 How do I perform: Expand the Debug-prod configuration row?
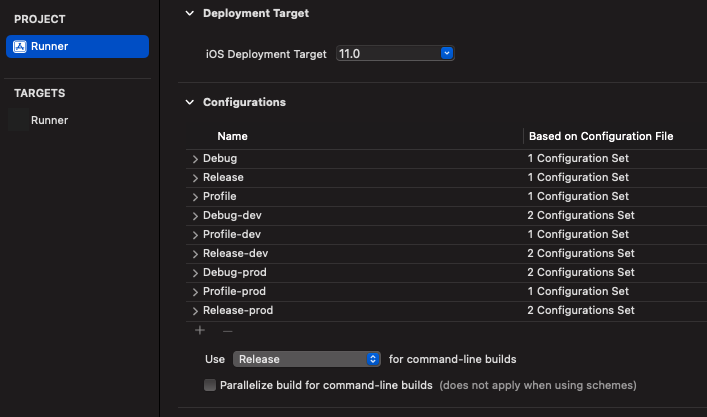pos(195,273)
